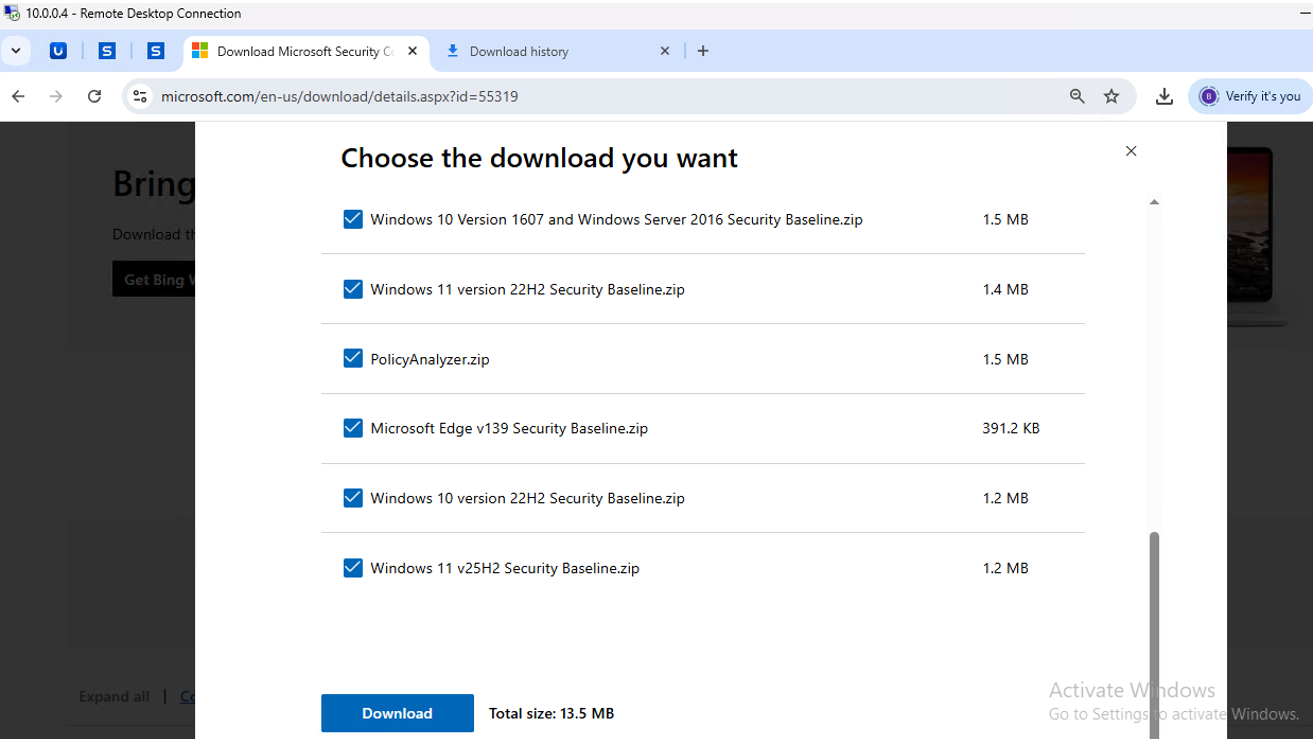Click the Verify it's you profile button
The image size is (1315, 739).
click(1250, 96)
